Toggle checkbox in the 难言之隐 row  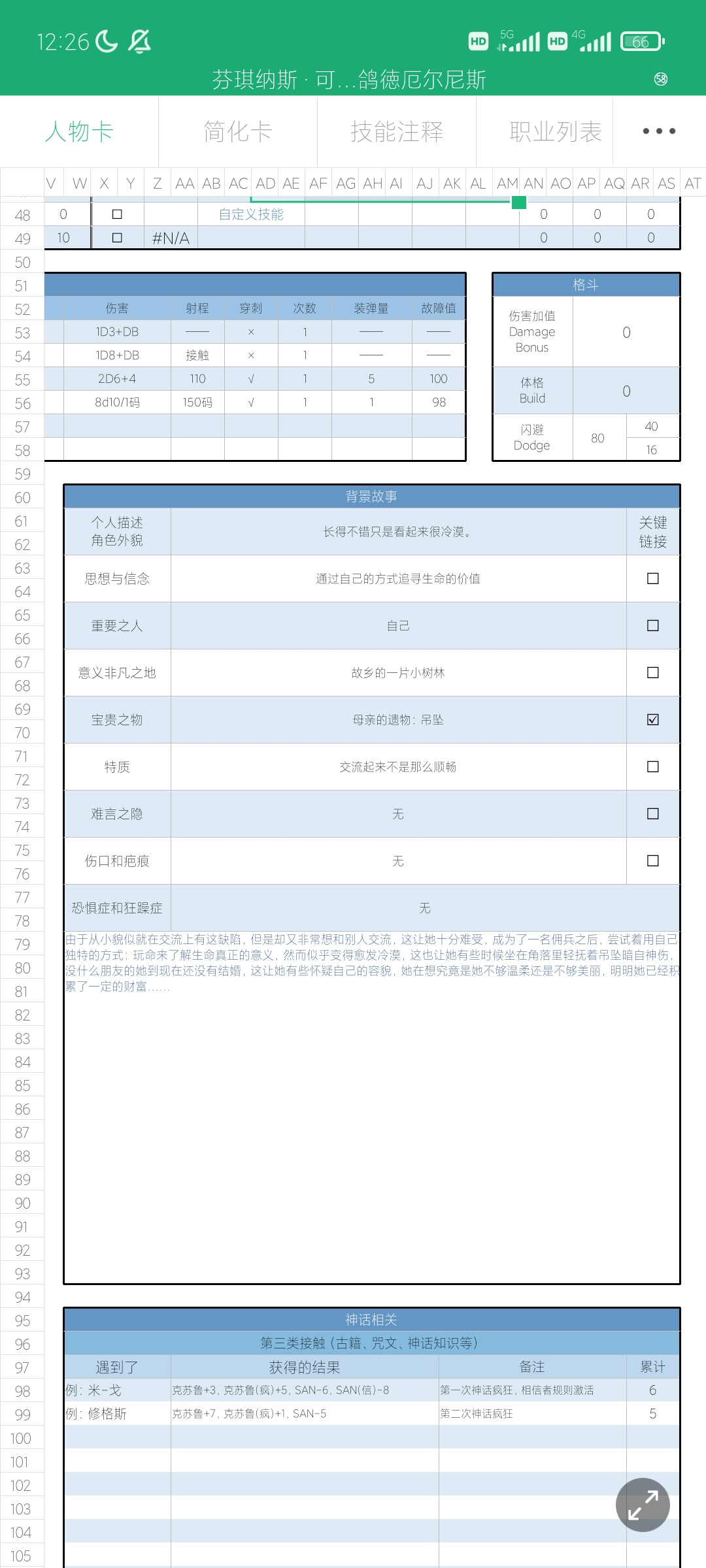(652, 813)
